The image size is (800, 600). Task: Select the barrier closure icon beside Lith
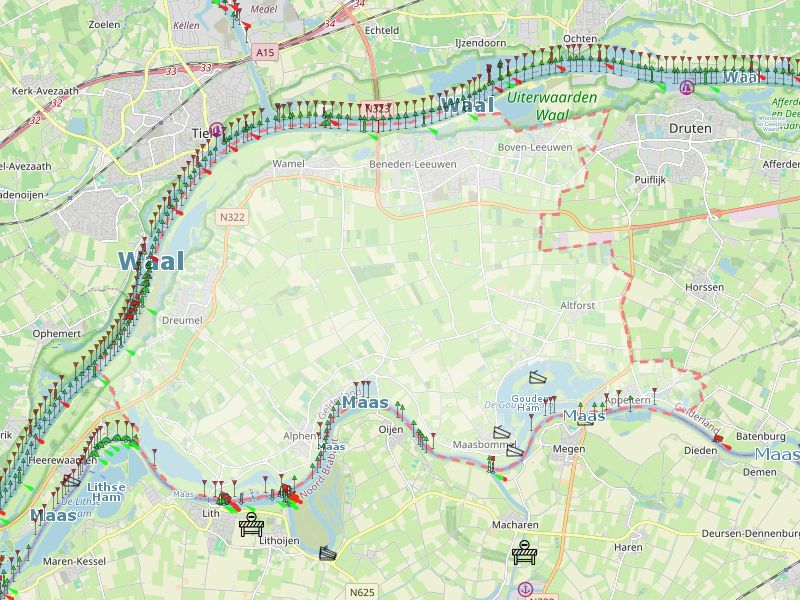tap(252, 525)
